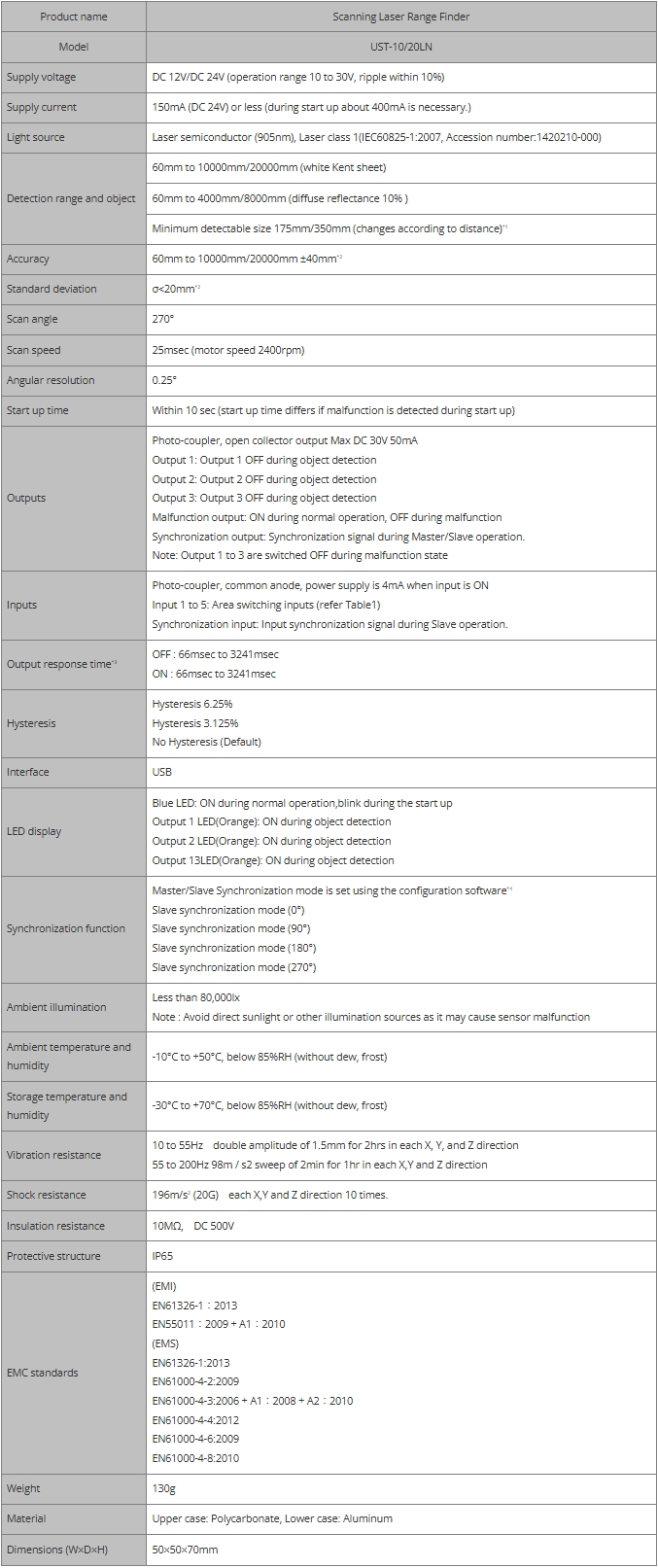Click the Input 1 to 5 area switching line

tap(265, 605)
